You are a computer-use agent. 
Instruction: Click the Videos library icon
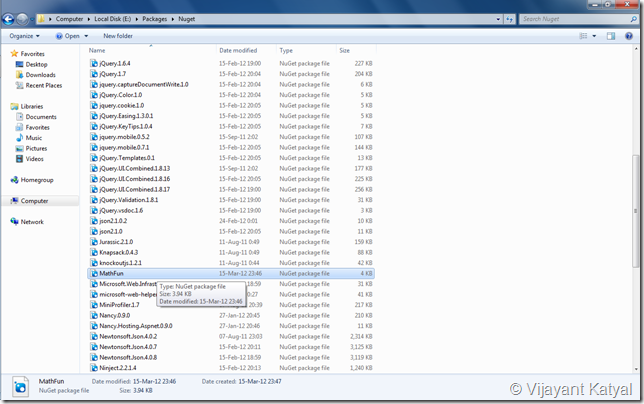click(x=19, y=159)
